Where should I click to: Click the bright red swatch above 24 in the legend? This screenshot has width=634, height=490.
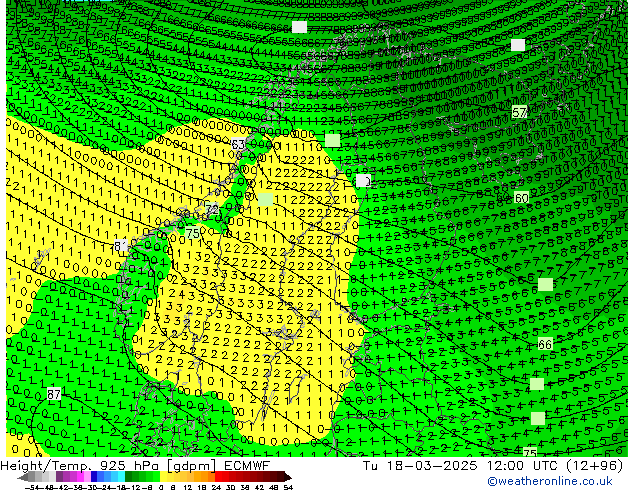click(x=218, y=477)
